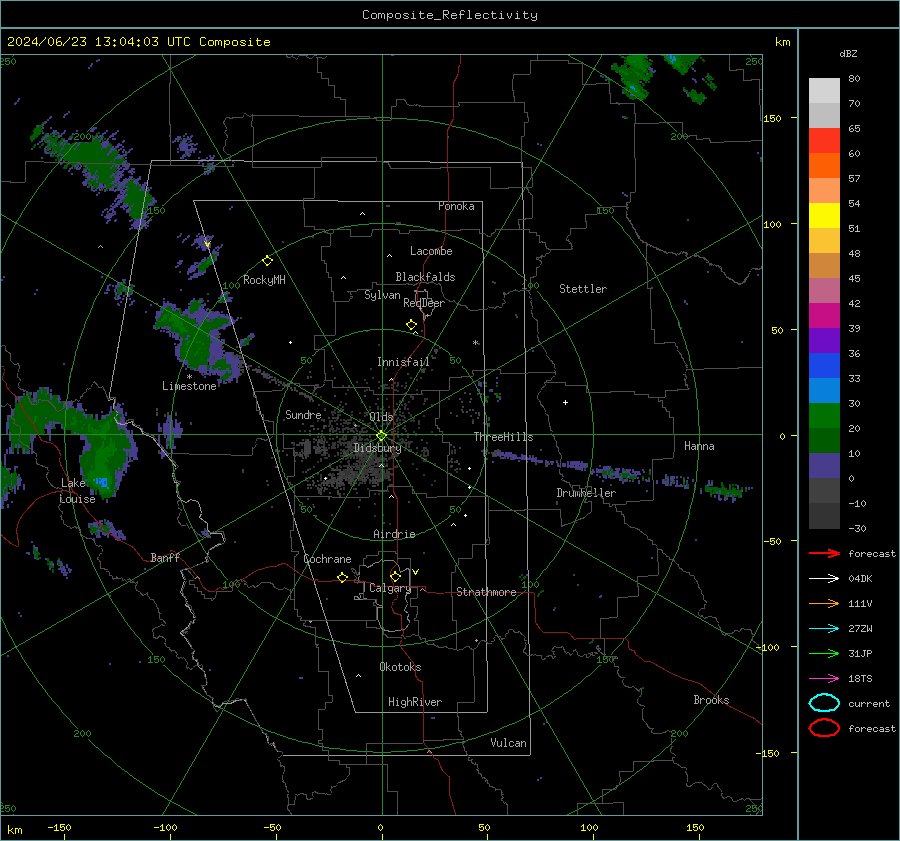Click the white 04DK arrow in the legend

(x=824, y=578)
